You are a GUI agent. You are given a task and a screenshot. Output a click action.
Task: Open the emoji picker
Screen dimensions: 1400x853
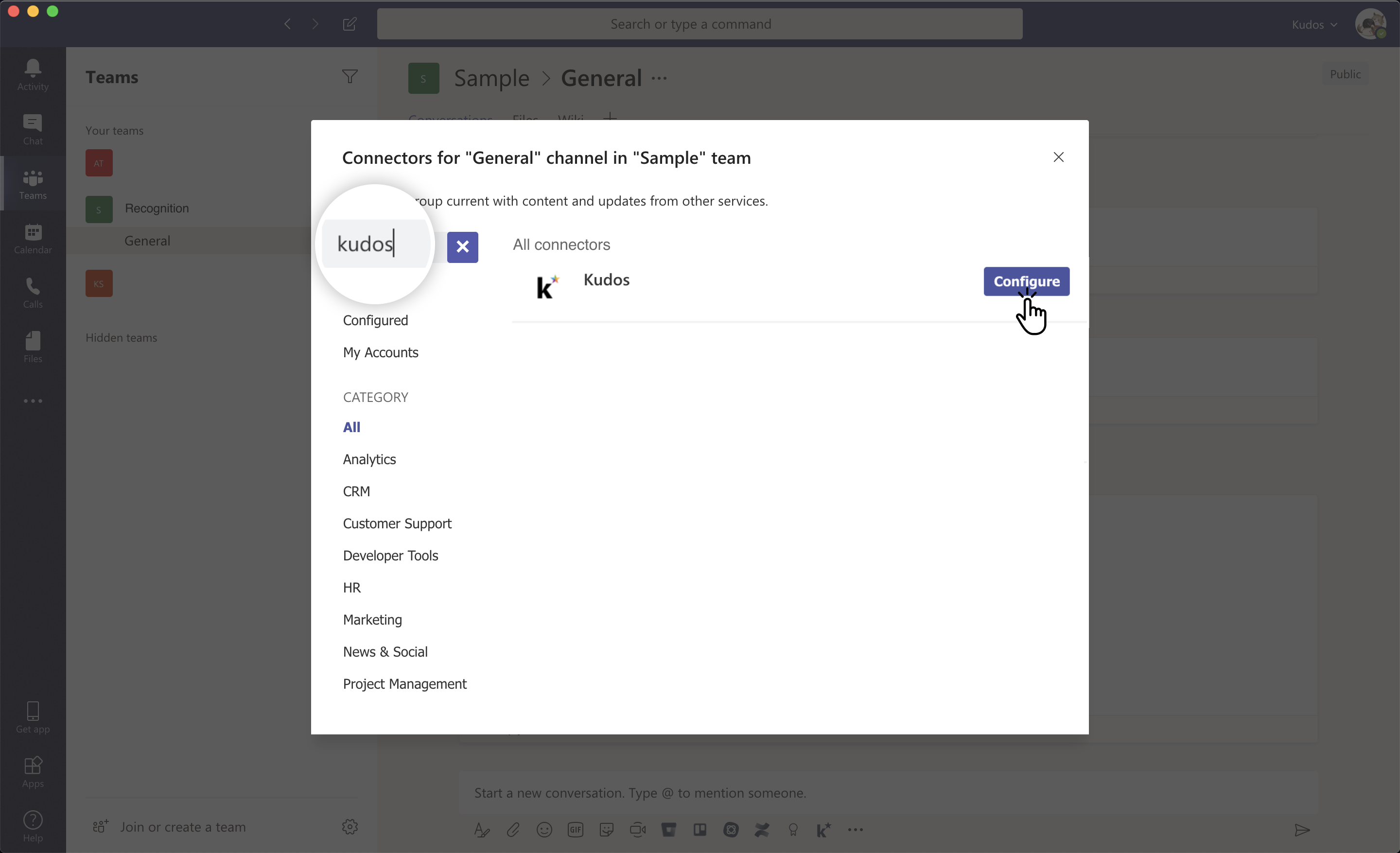pyautogui.click(x=544, y=830)
